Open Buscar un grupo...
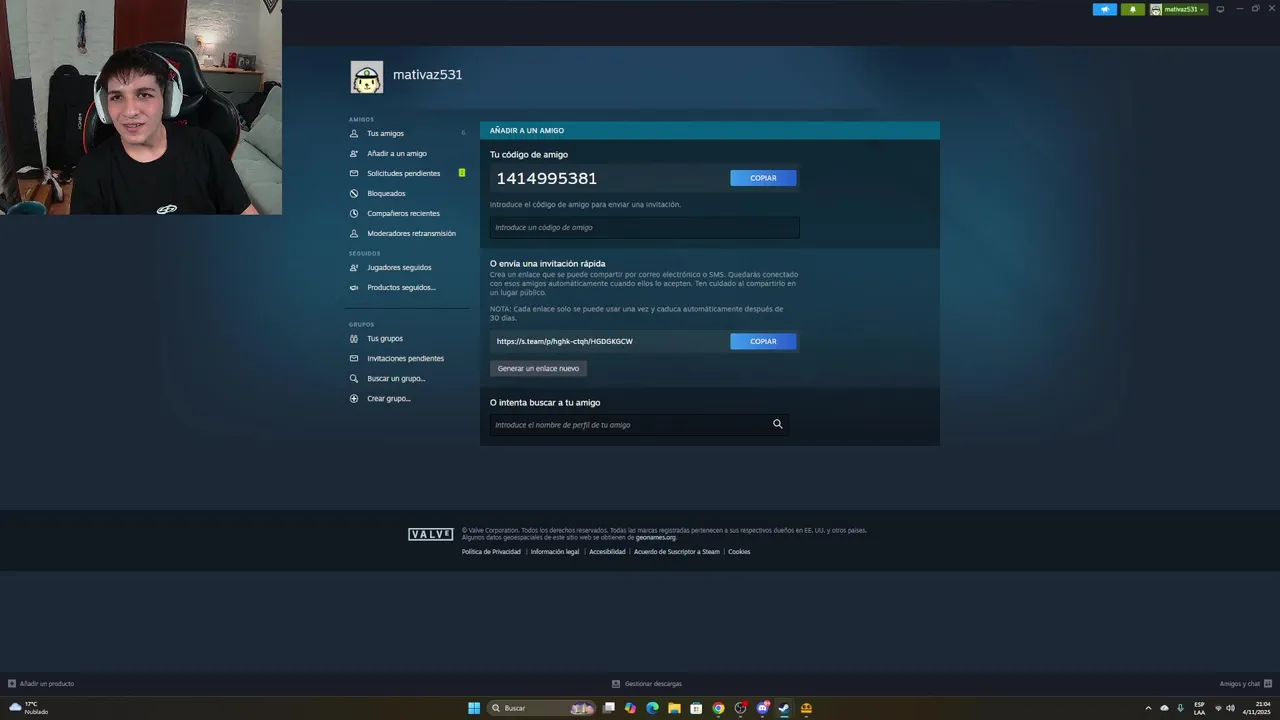 coord(396,378)
